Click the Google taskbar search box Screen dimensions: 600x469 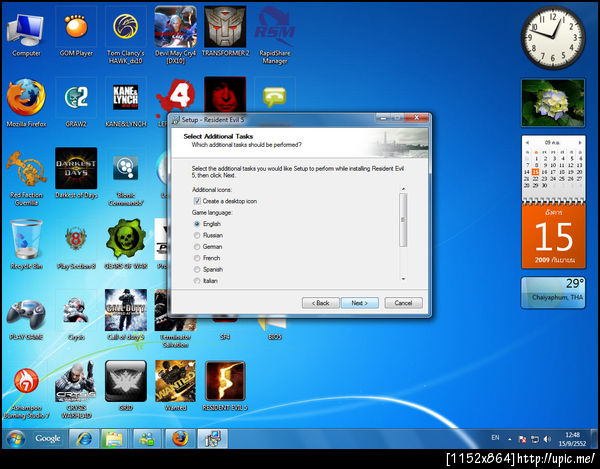click(47, 438)
